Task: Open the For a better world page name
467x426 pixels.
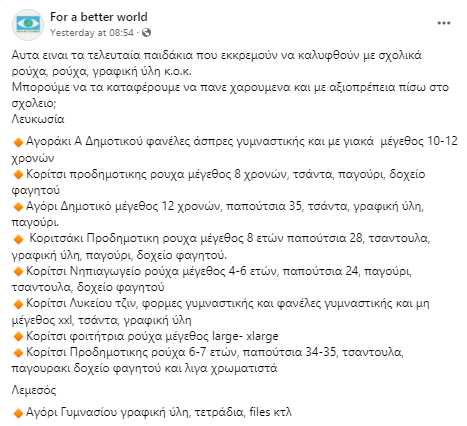Action: [99, 17]
